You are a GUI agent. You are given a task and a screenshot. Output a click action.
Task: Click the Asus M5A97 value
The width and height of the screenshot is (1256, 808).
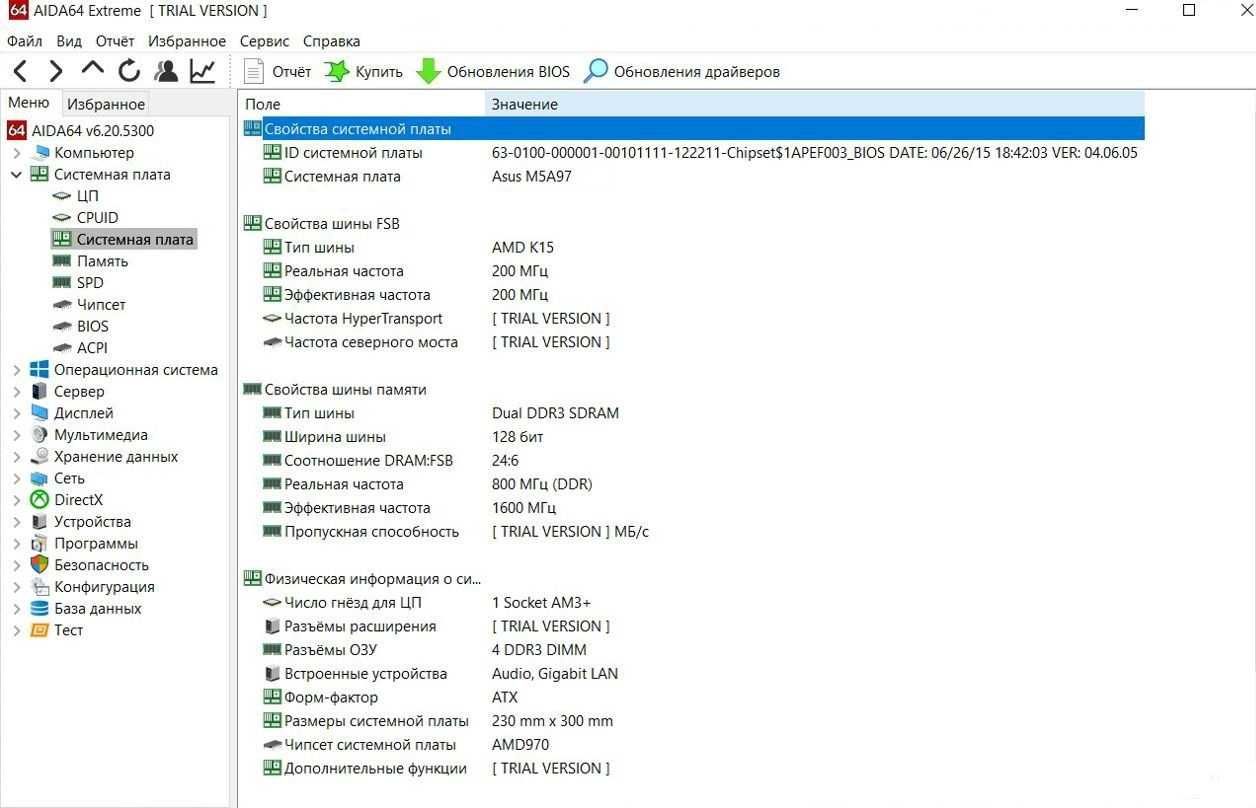(x=532, y=177)
